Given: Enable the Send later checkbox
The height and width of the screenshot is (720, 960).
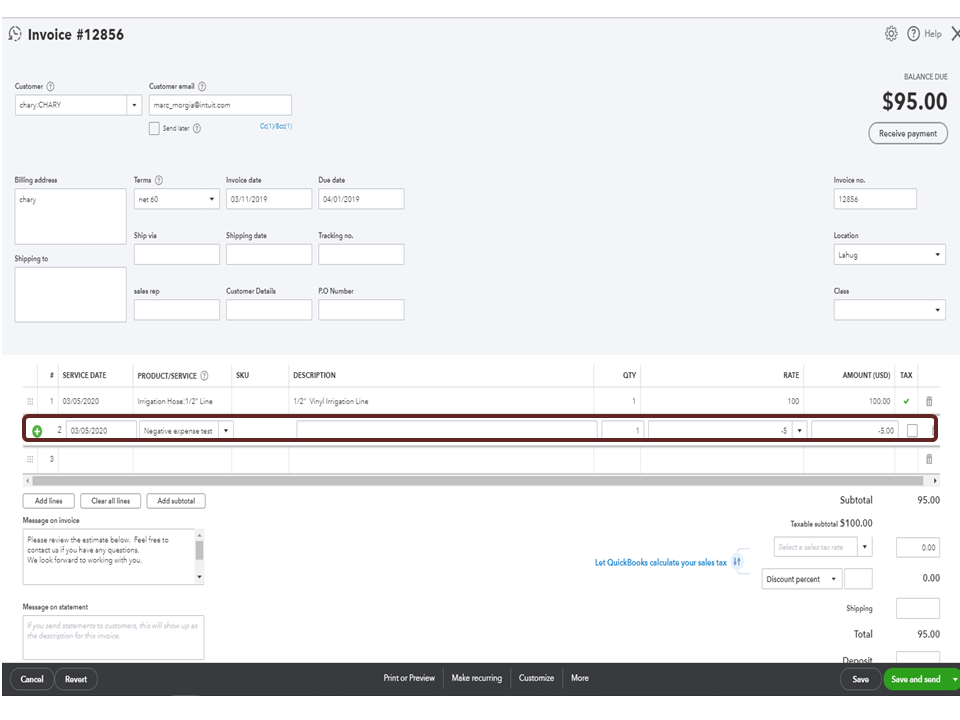Looking at the screenshot, I should (x=154, y=128).
